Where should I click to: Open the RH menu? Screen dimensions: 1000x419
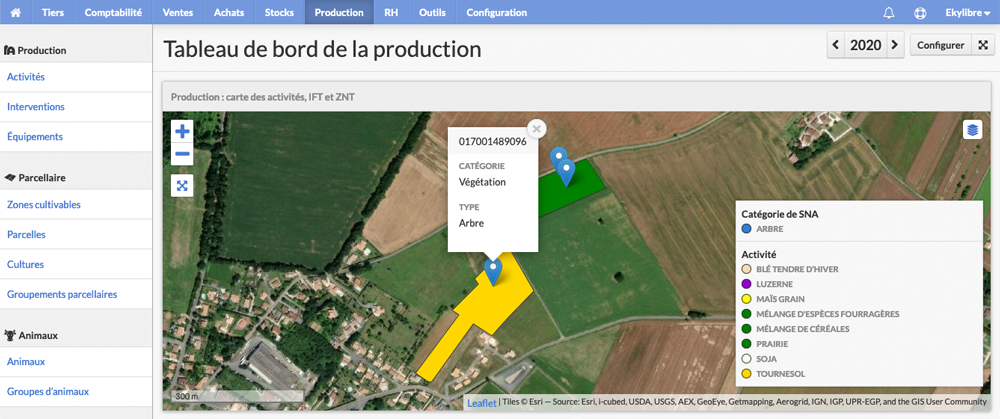[391, 12]
